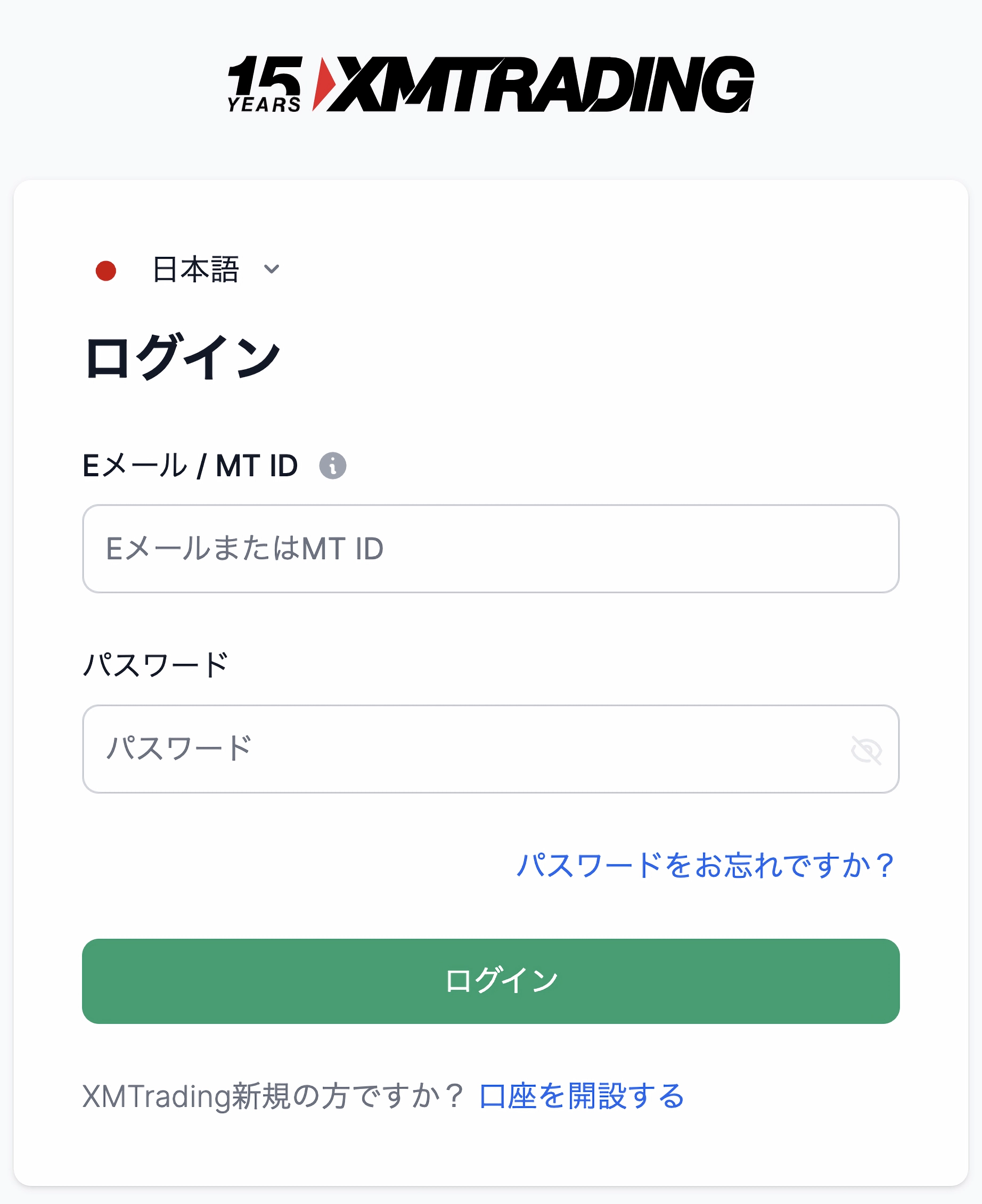This screenshot has width=982, height=1204.
Task: Click the red Japan flag circle icon
Action: [x=106, y=271]
